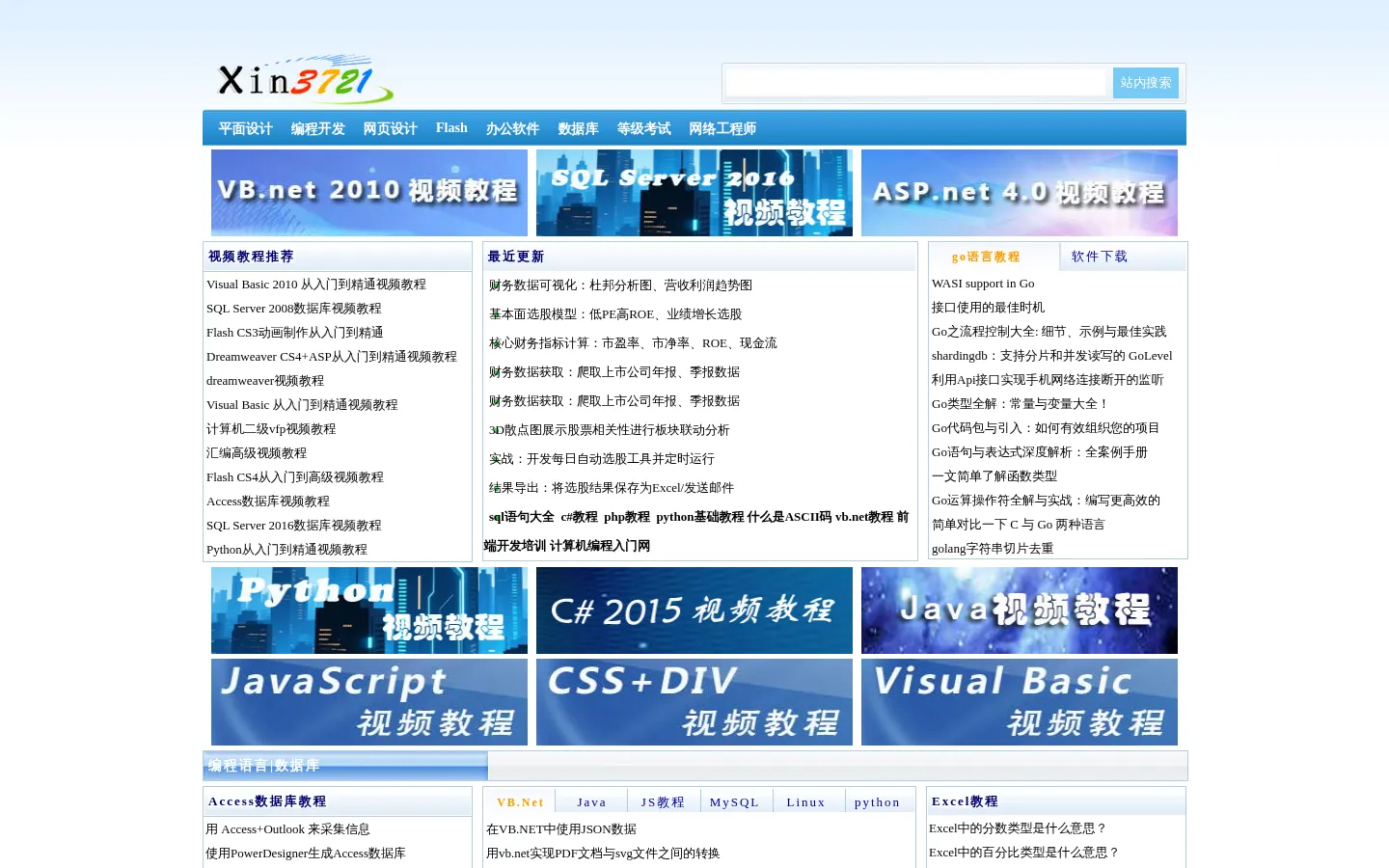
Task: Open the SQL Server 2016 视频教程 banner
Action: [x=694, y=193]
